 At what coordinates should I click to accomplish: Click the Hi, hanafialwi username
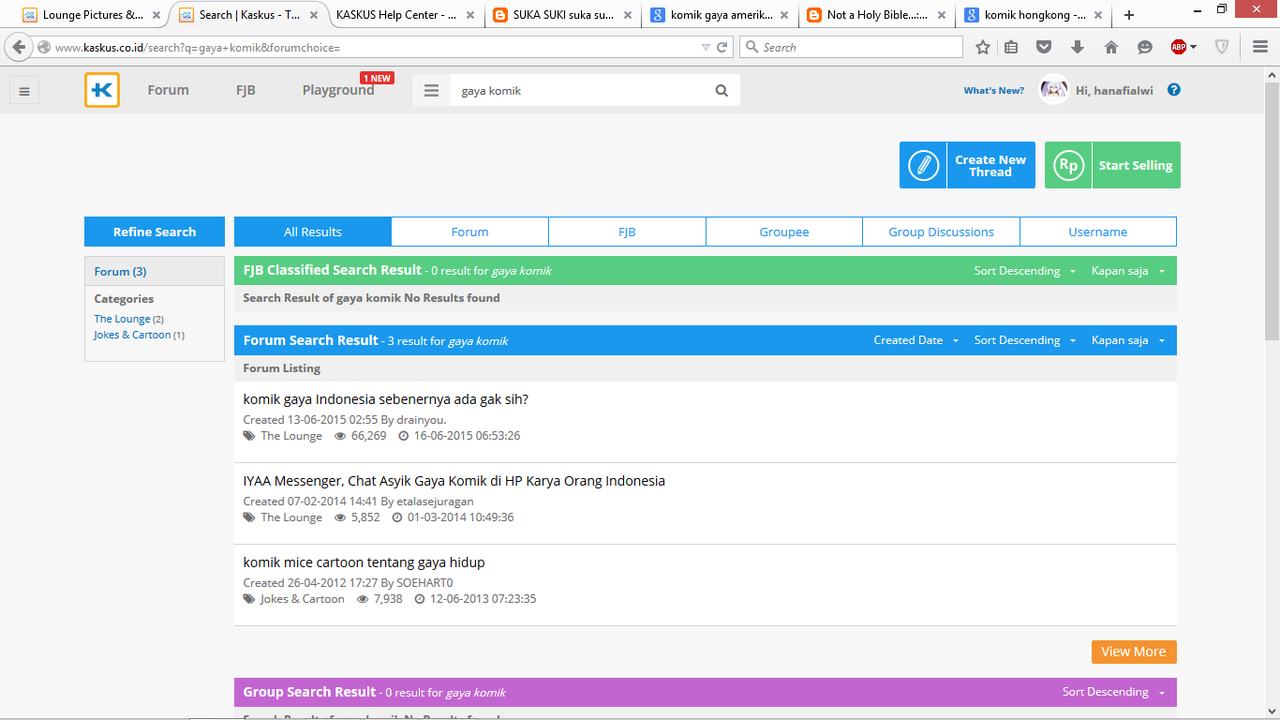(1114, 90)
